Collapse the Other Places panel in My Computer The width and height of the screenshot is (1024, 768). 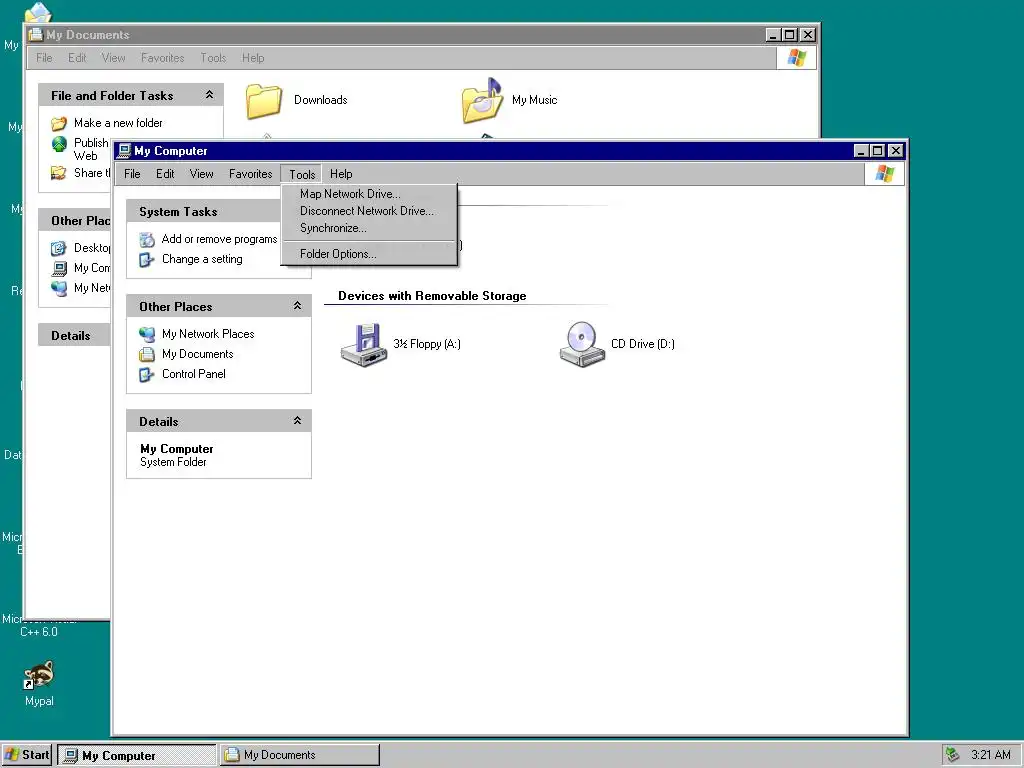click(297, 306)
